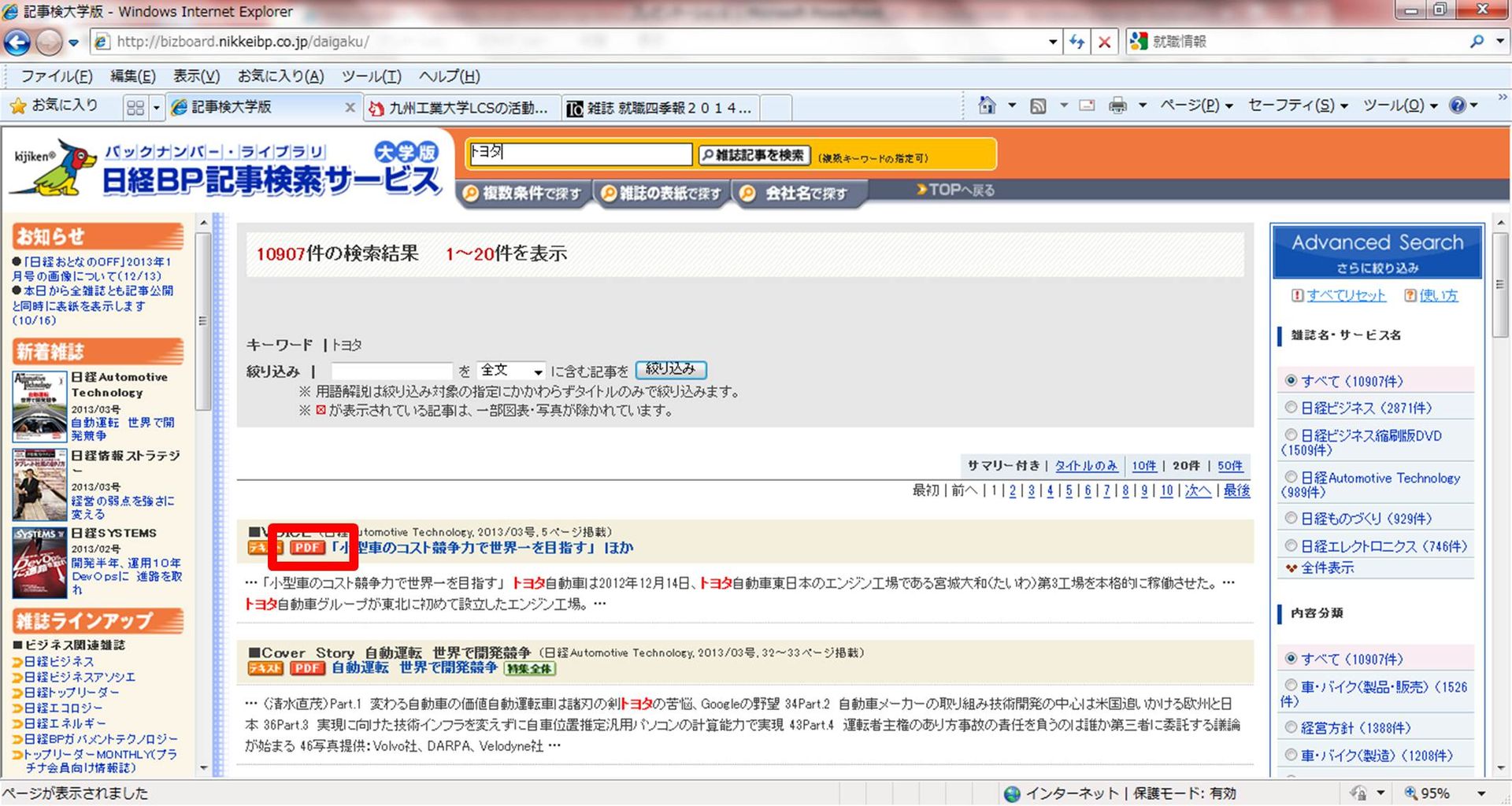Open the Quick Tabs grid icon
The width and height of the screenshot is (1512, 806).
[x=135, y=107]
